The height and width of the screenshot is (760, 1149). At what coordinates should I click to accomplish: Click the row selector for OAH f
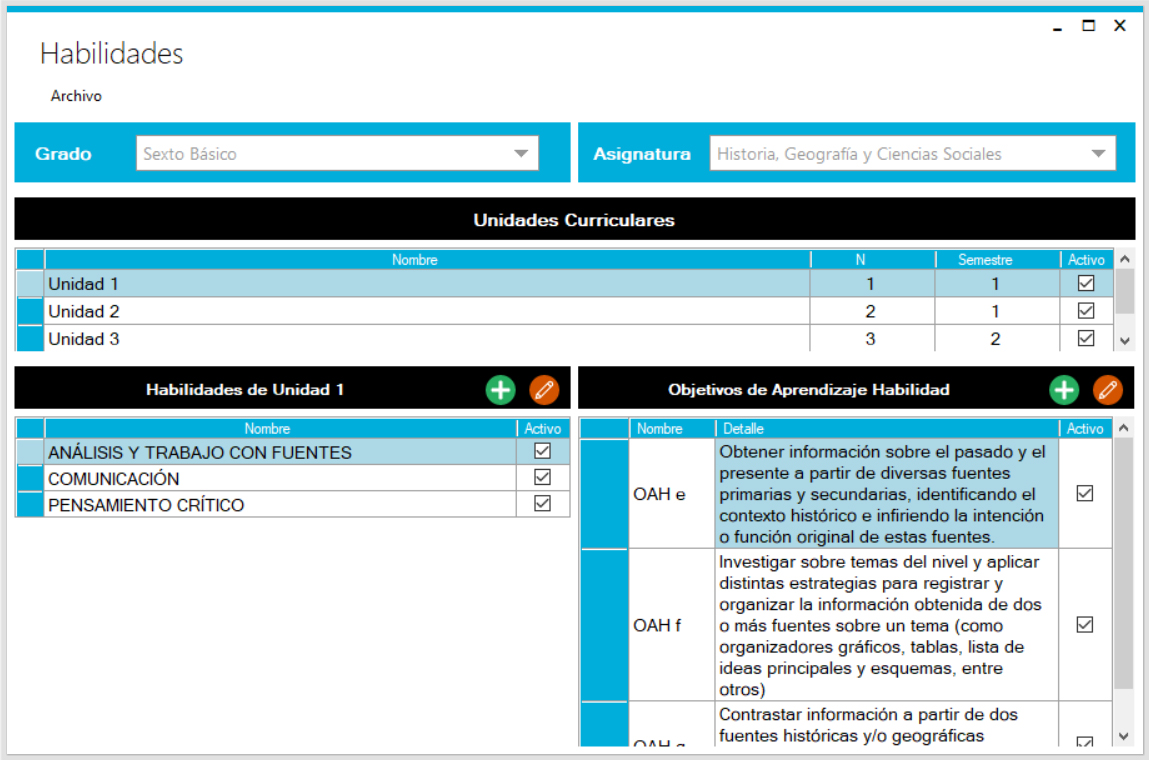(x=605, y=625)
